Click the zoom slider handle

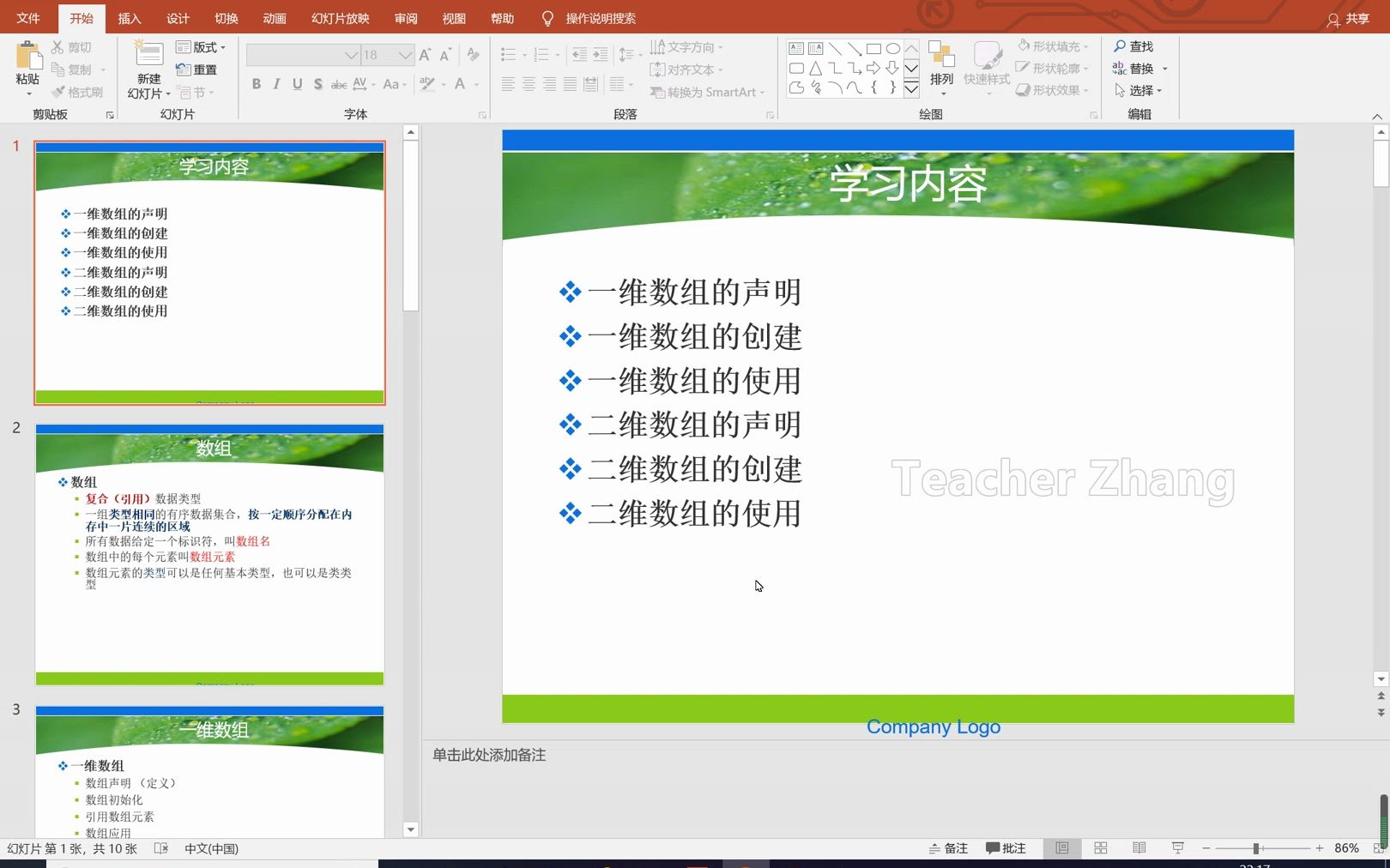[1256, 848]
